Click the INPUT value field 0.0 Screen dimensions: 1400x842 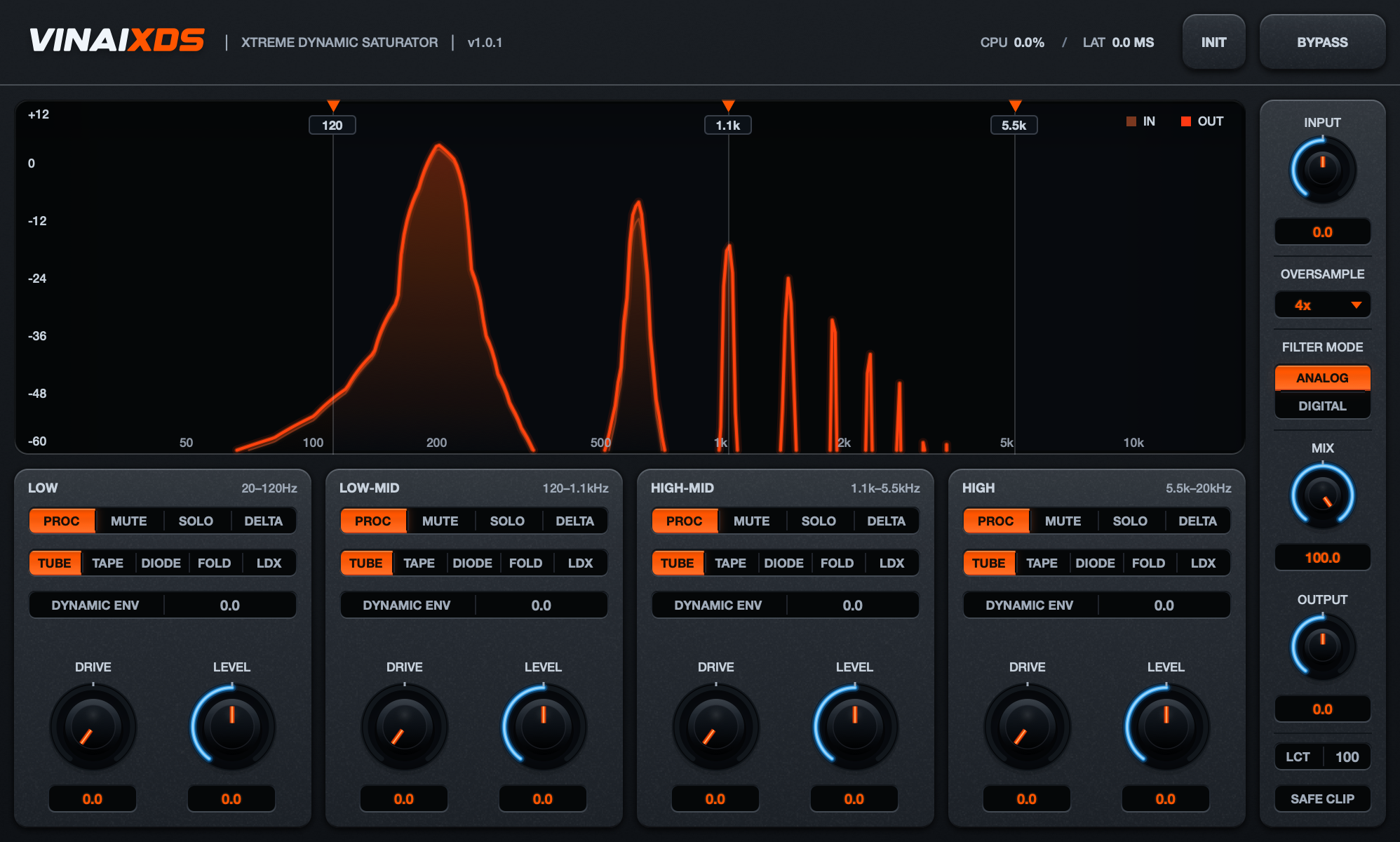(1323, 232)
